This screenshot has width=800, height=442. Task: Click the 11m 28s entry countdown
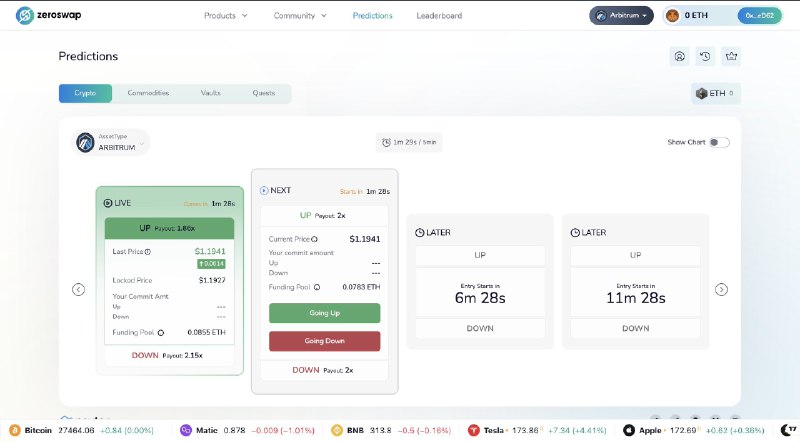pos(636,298)
